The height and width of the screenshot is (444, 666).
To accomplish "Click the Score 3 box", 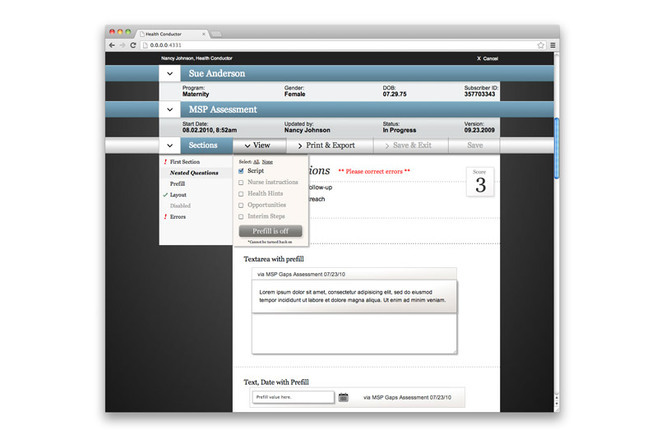I will (480, 182).
